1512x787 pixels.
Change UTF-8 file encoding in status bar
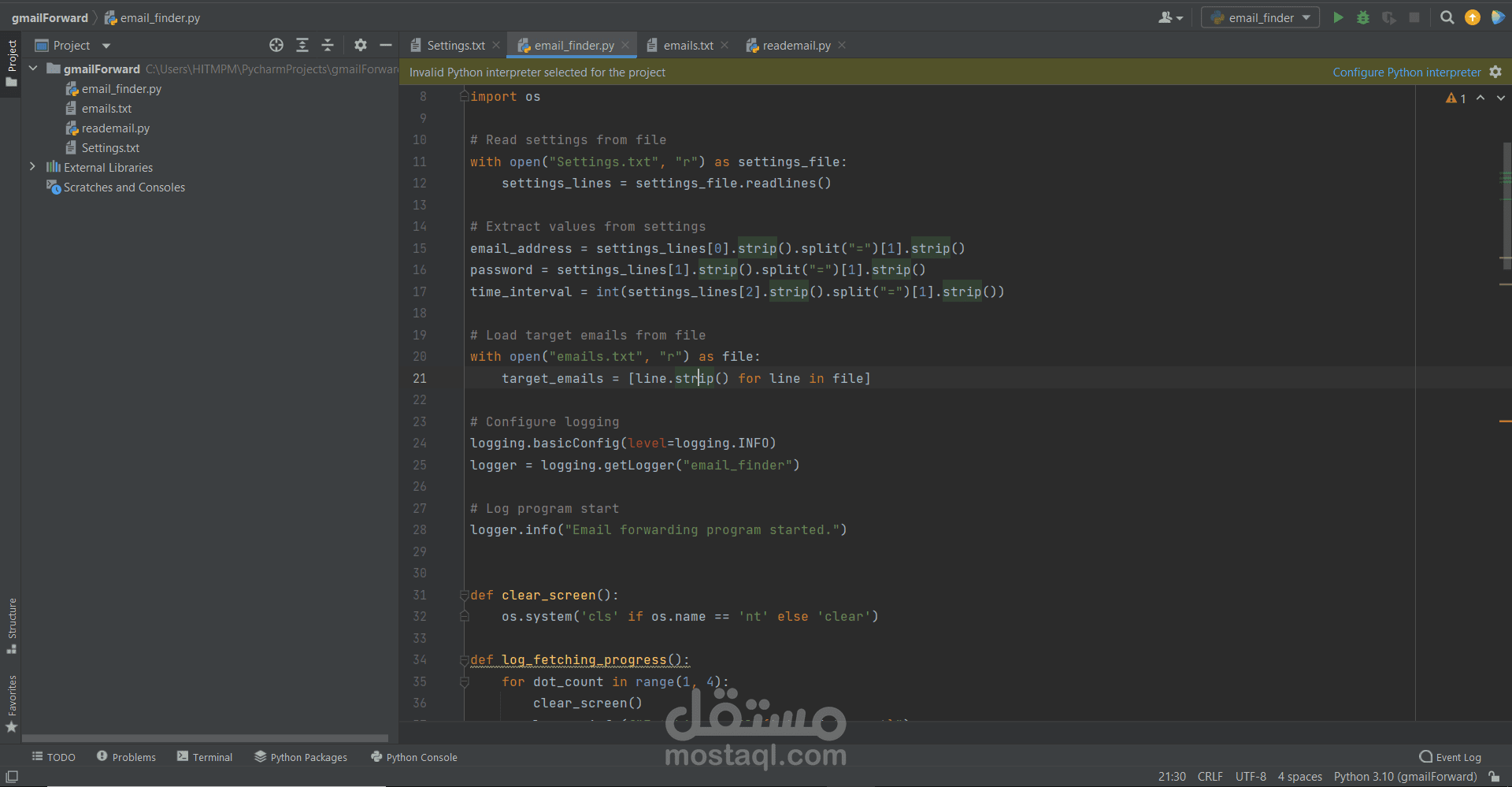point(1251,777)
